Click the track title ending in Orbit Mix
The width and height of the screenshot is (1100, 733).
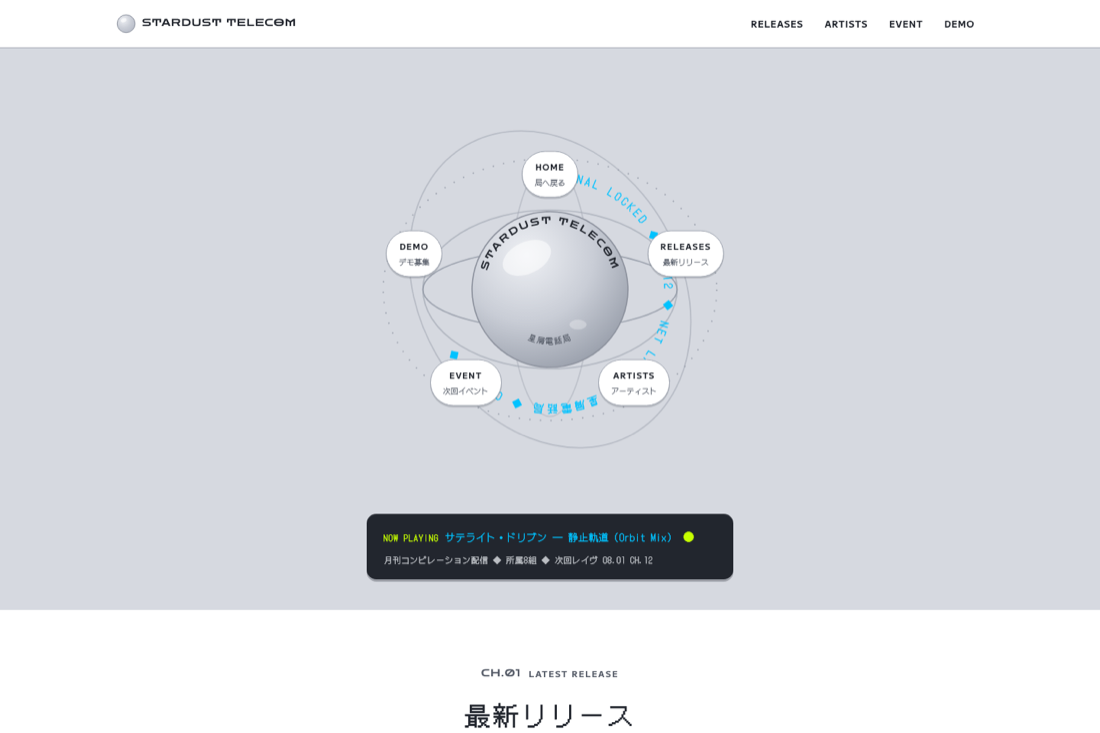click(558, 537)
